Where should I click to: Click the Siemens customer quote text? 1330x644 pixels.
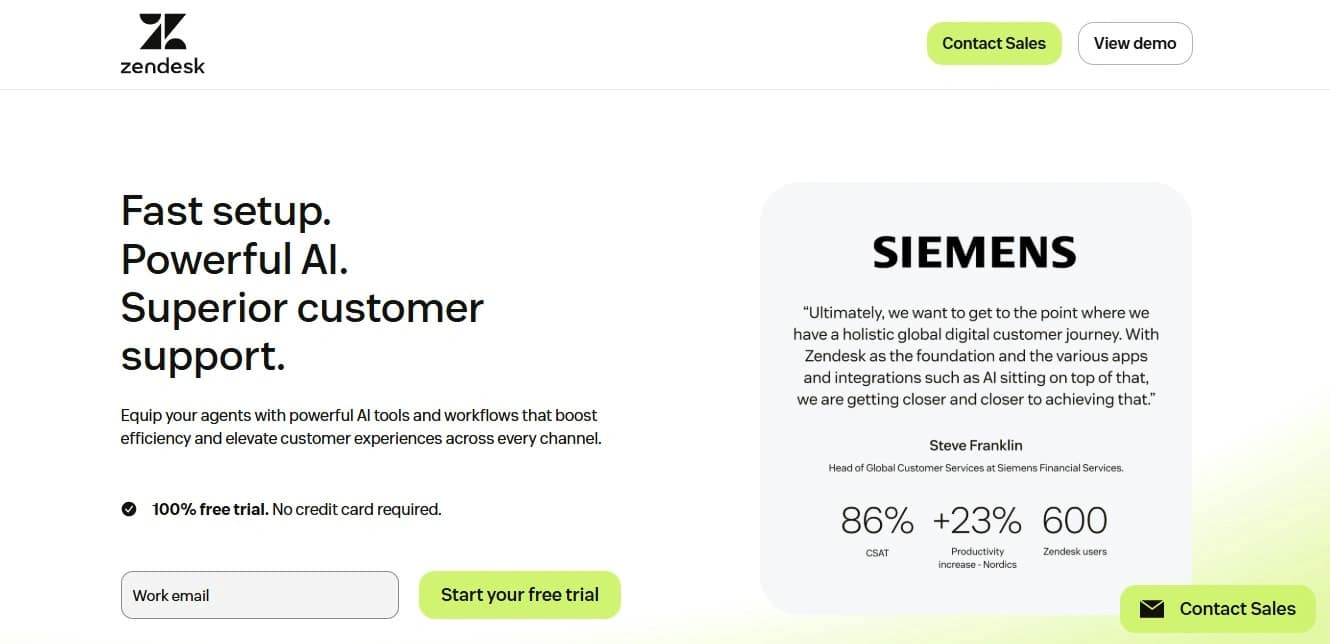click(x=975, y=355)
